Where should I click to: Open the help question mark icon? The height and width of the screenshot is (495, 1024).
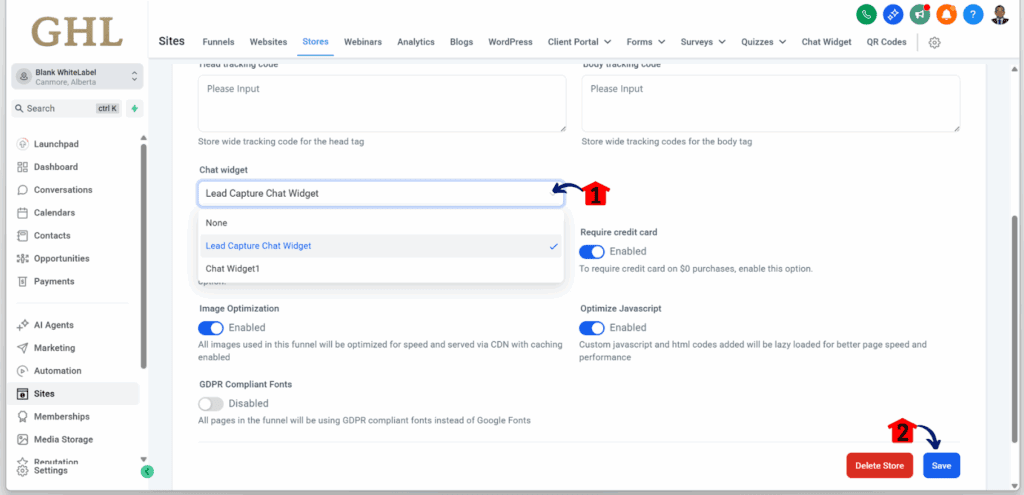click(x=973, y=14)
